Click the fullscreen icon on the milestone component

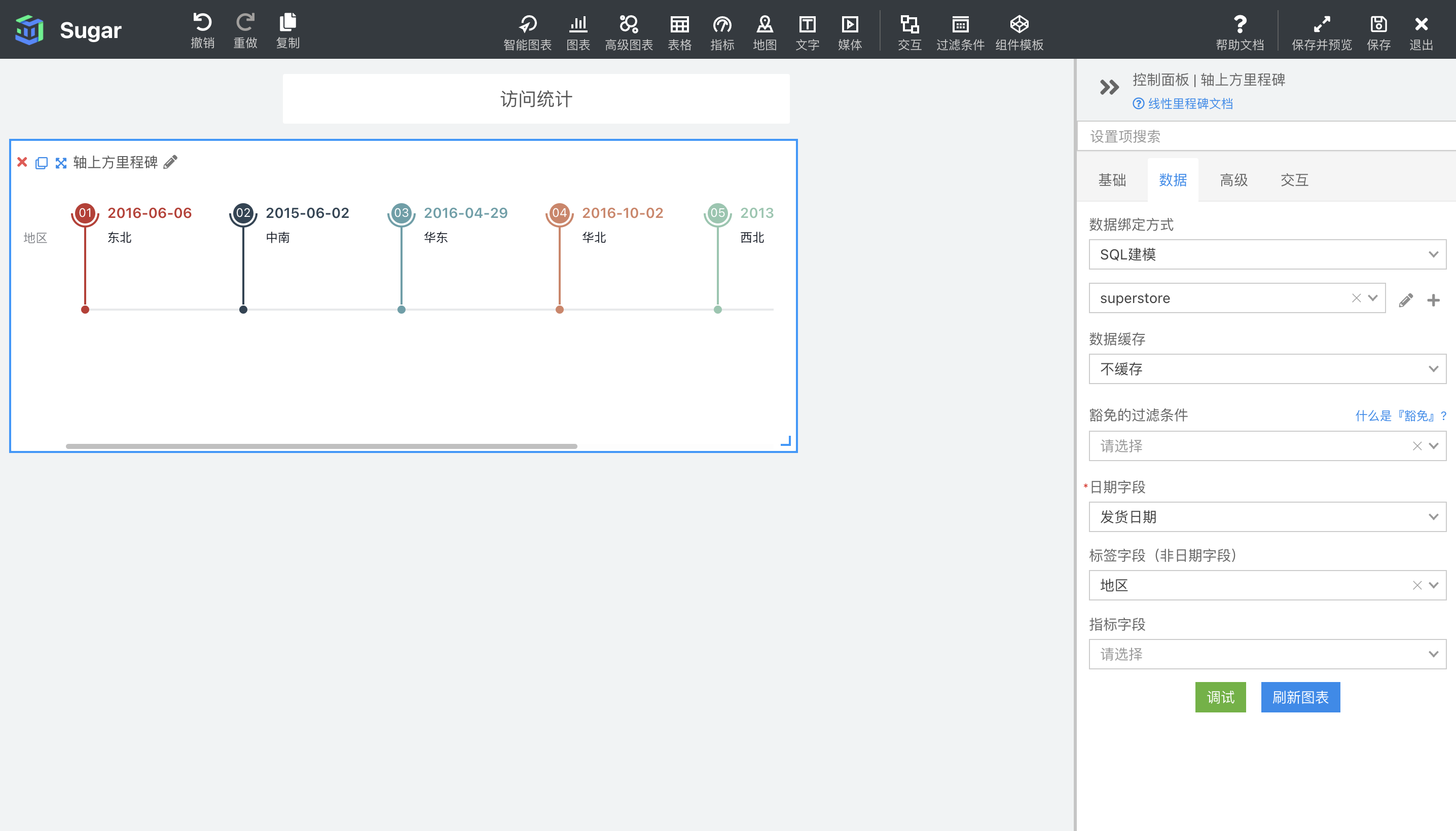(60, 163)
